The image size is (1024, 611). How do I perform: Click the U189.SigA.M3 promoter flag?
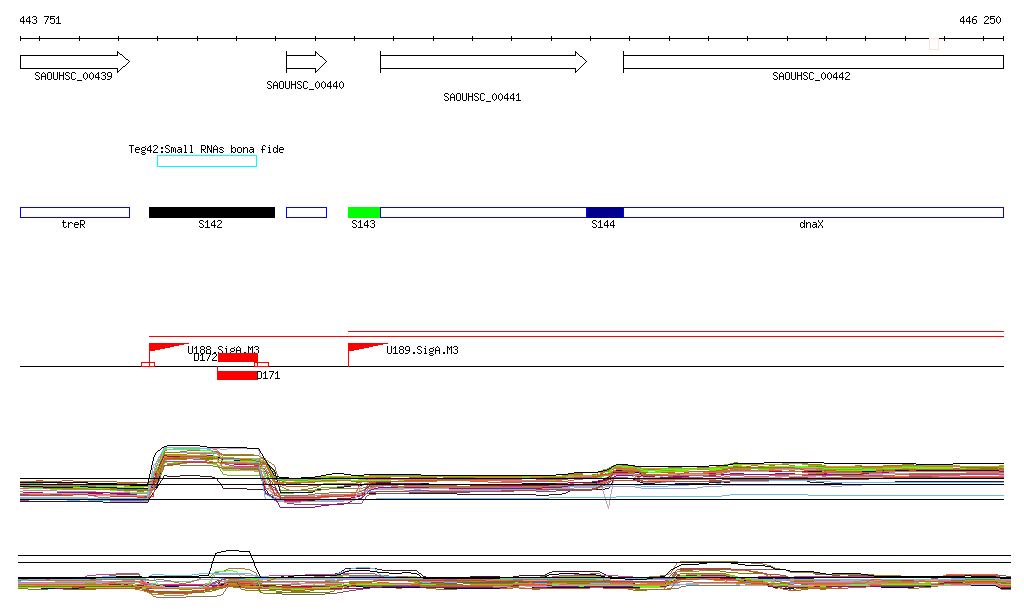pyautogui.click(x=365, y=348)
